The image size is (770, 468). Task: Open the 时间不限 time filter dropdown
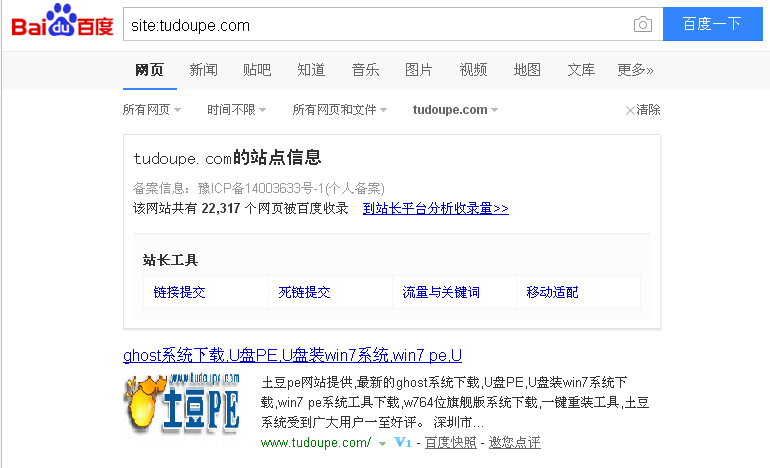point(236,110)
